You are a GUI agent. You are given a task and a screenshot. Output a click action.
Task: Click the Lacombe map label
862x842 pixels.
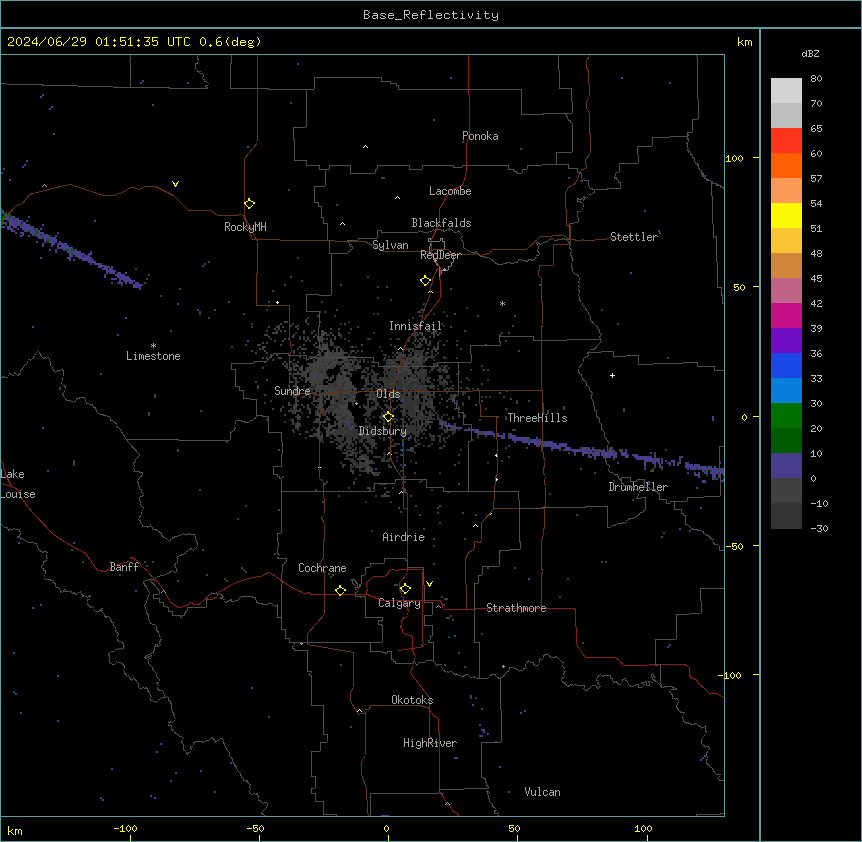[x=450, y=191]
